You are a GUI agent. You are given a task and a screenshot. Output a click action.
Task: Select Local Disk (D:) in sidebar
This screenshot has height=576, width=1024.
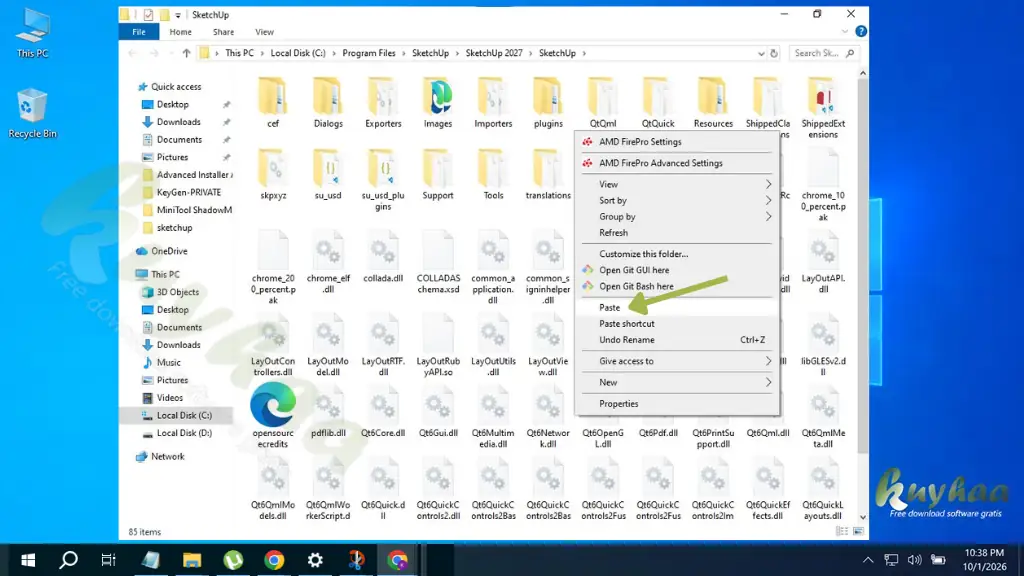pos(184,433)
